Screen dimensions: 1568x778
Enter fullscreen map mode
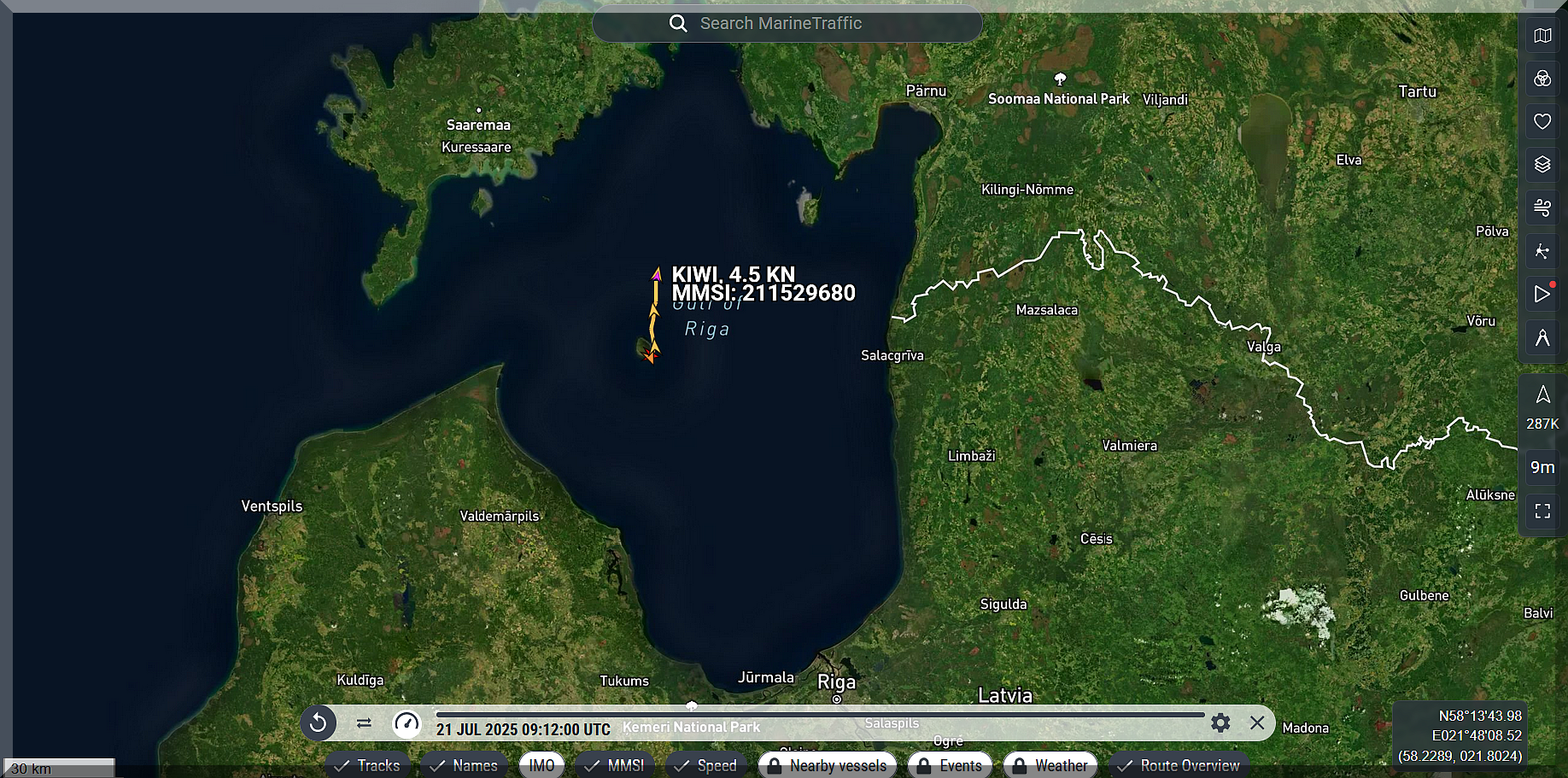[1542, 511]
